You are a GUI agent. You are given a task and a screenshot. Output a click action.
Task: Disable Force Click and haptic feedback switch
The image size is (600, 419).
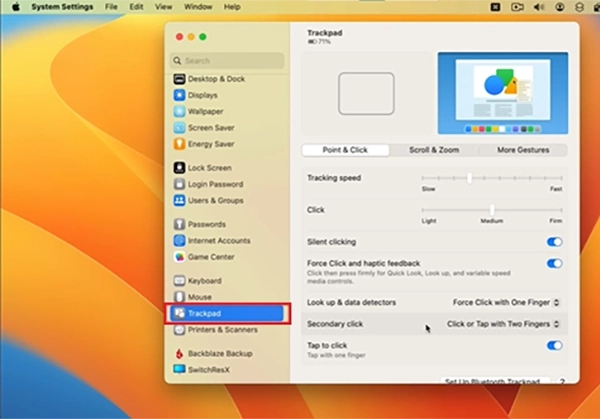(x=554, y=263)
